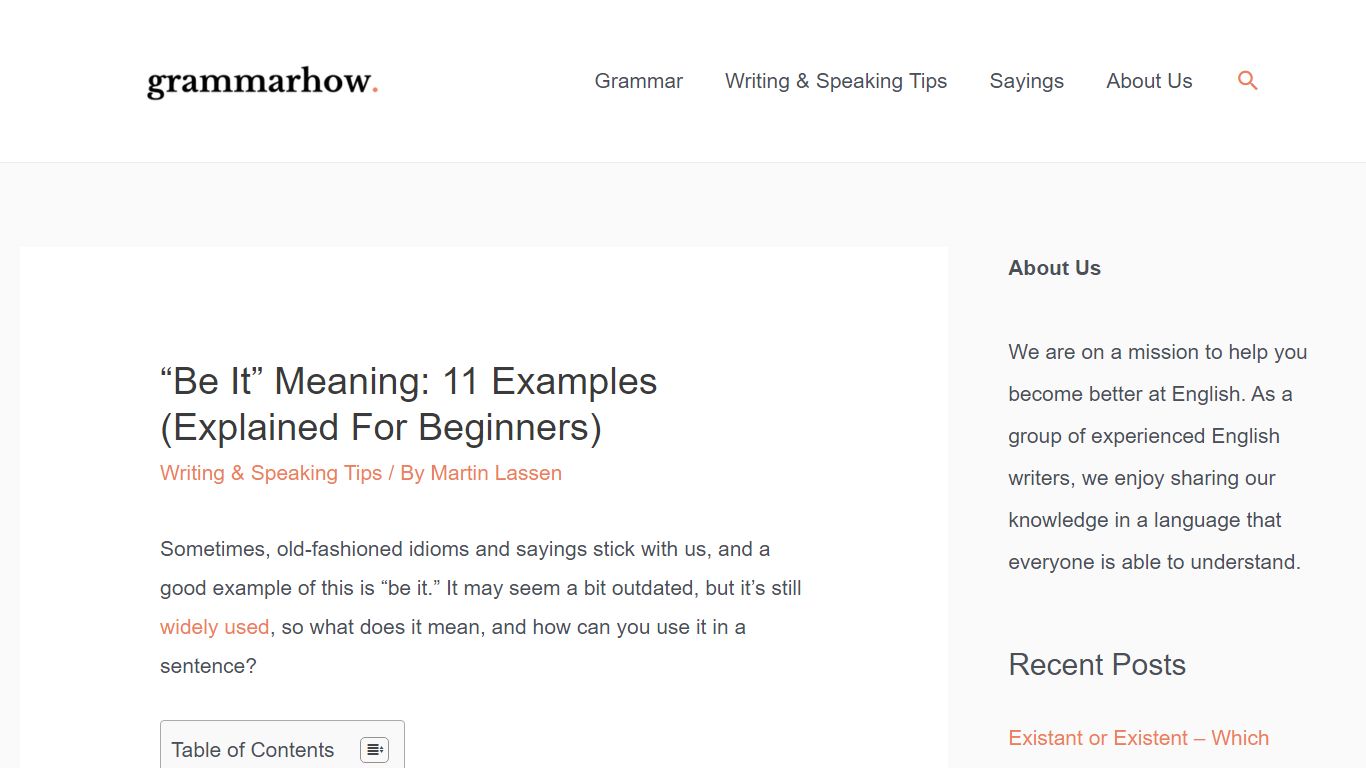Screen dimensions: 1366x768
Task: Click the red dot in grammarhow logo
Action: tap(374, 90)
